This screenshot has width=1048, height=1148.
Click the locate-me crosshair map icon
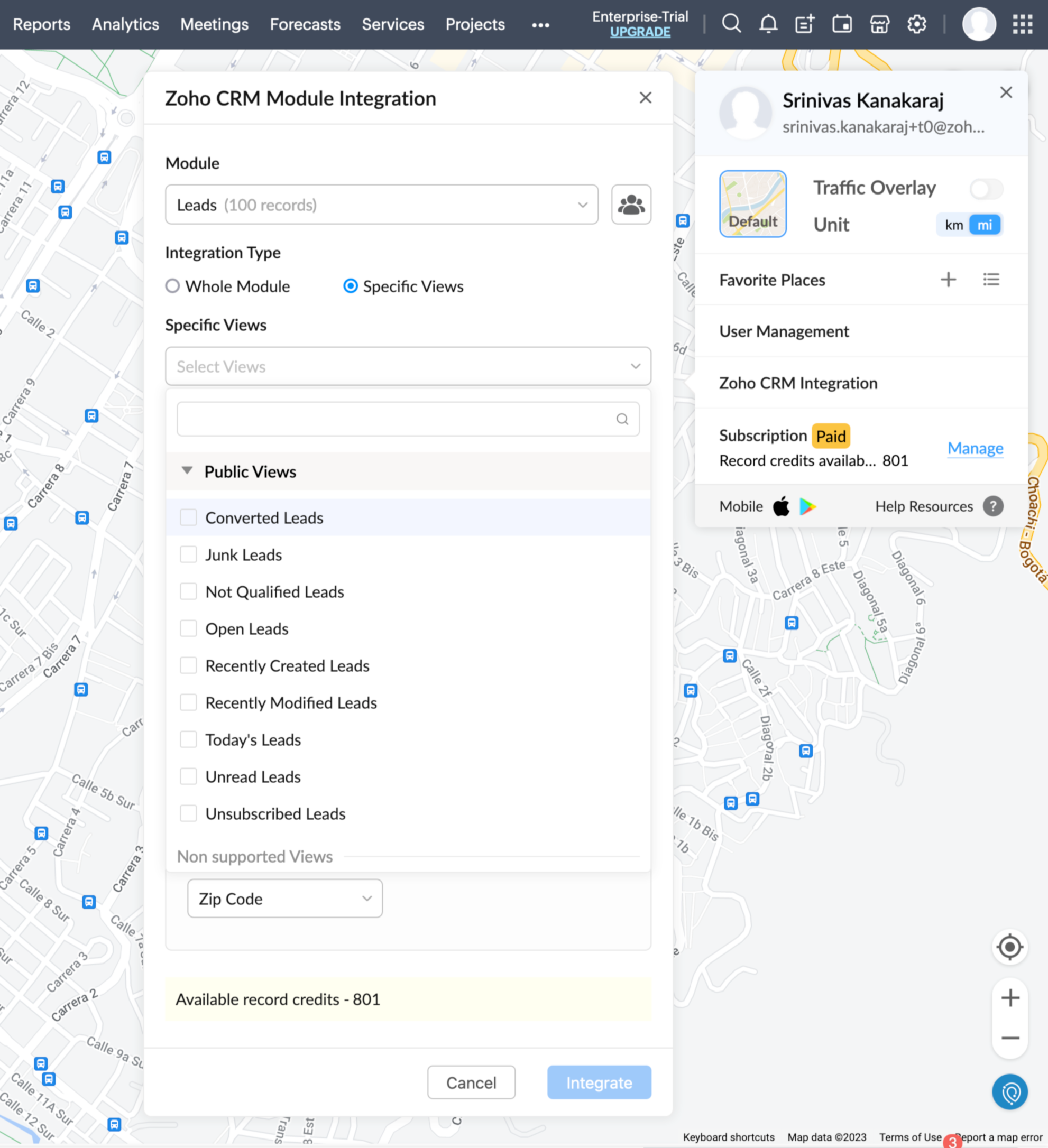pos(1009,947)
